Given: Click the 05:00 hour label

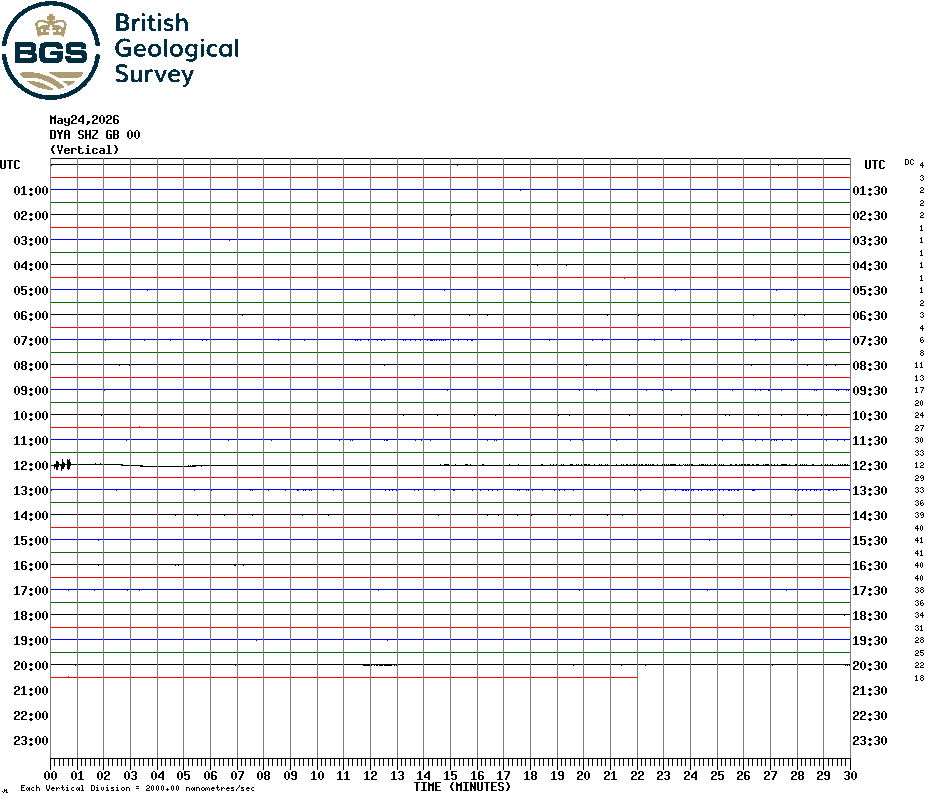Looking at the screenshot, I should [31, 290].
